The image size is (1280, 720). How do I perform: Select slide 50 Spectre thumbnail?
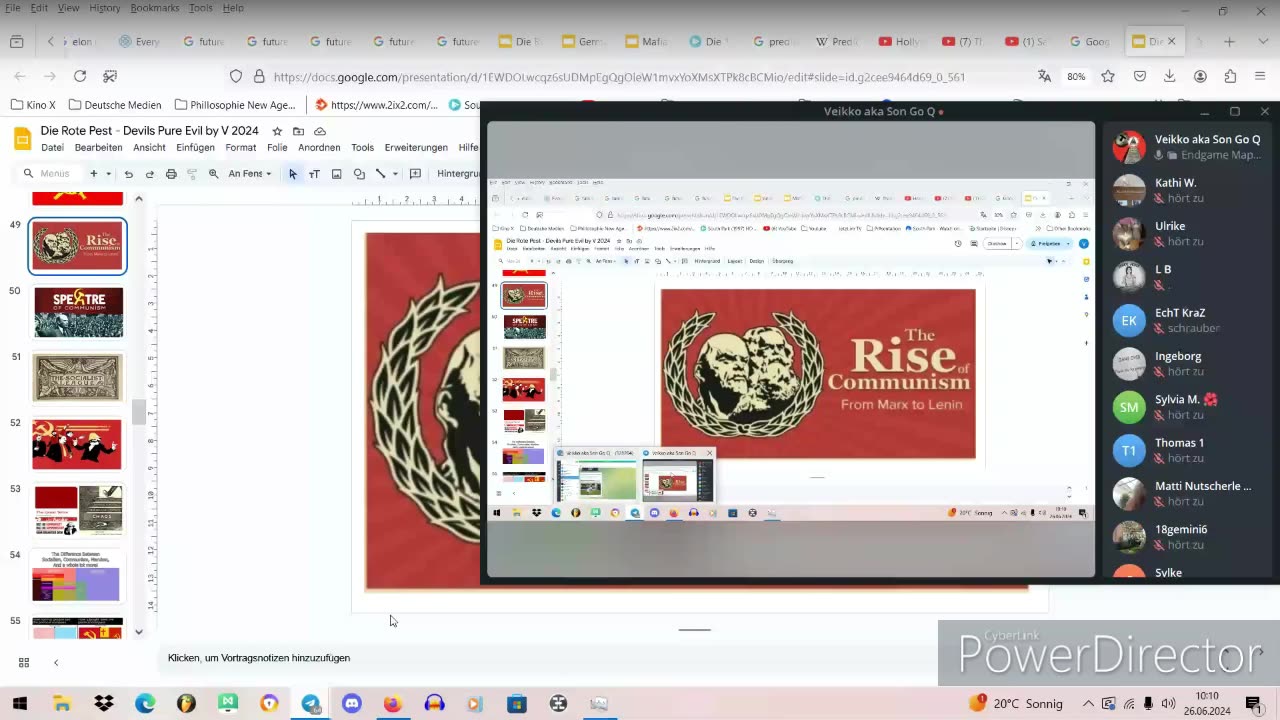click(78, 312)
